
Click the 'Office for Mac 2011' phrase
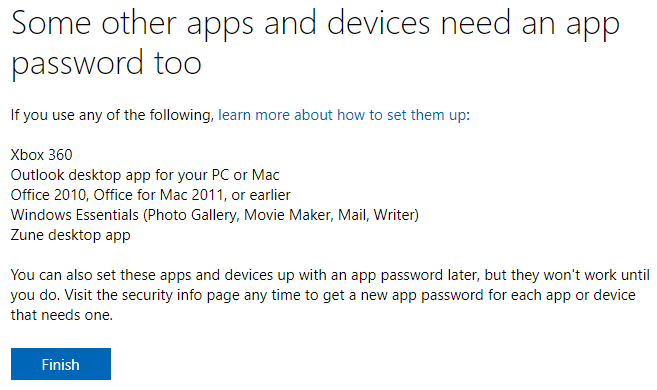(x=158, y=195)
